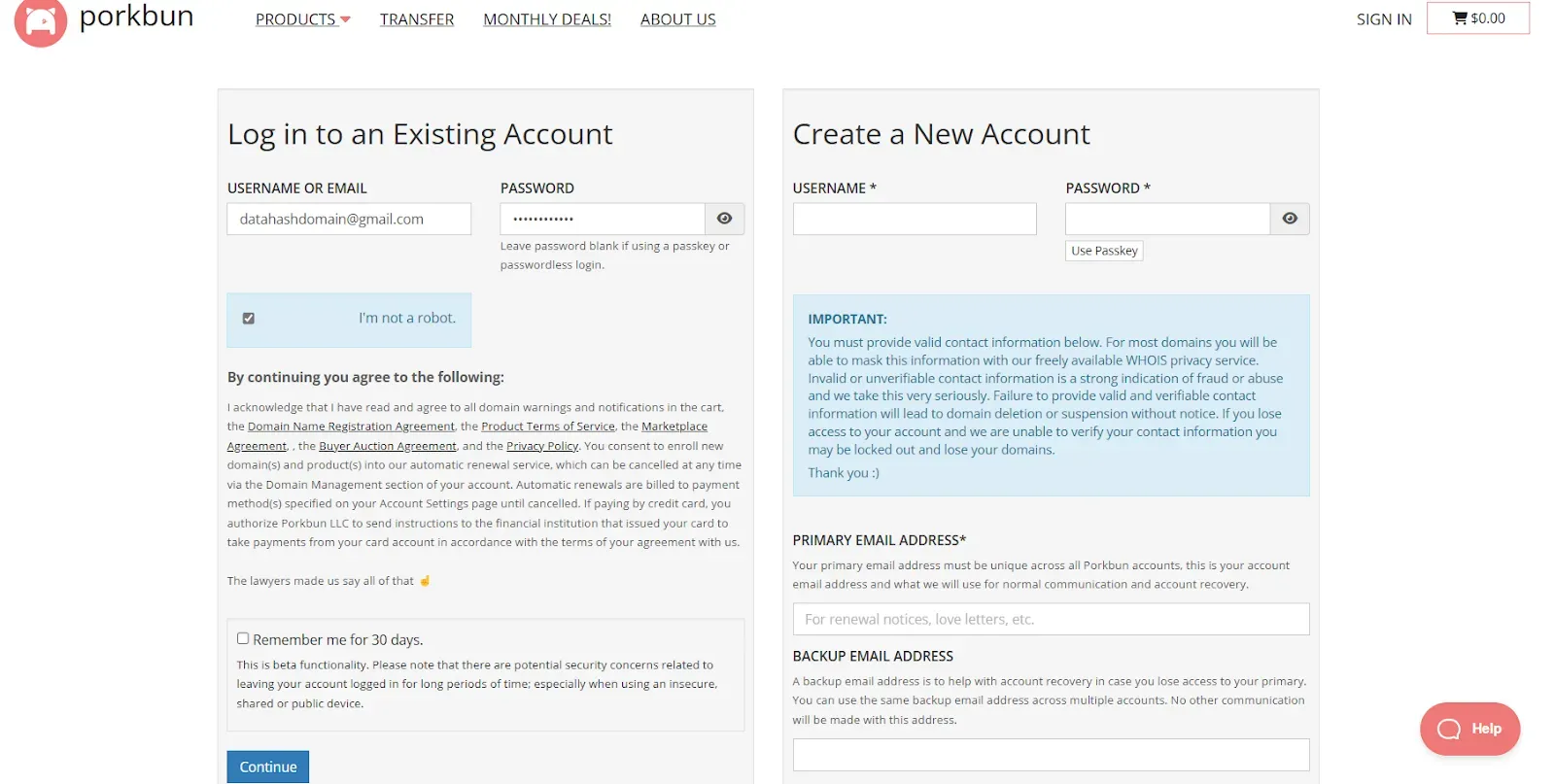Open the Privacy Policy link
1555x784 pixels.
click(542, 446)
